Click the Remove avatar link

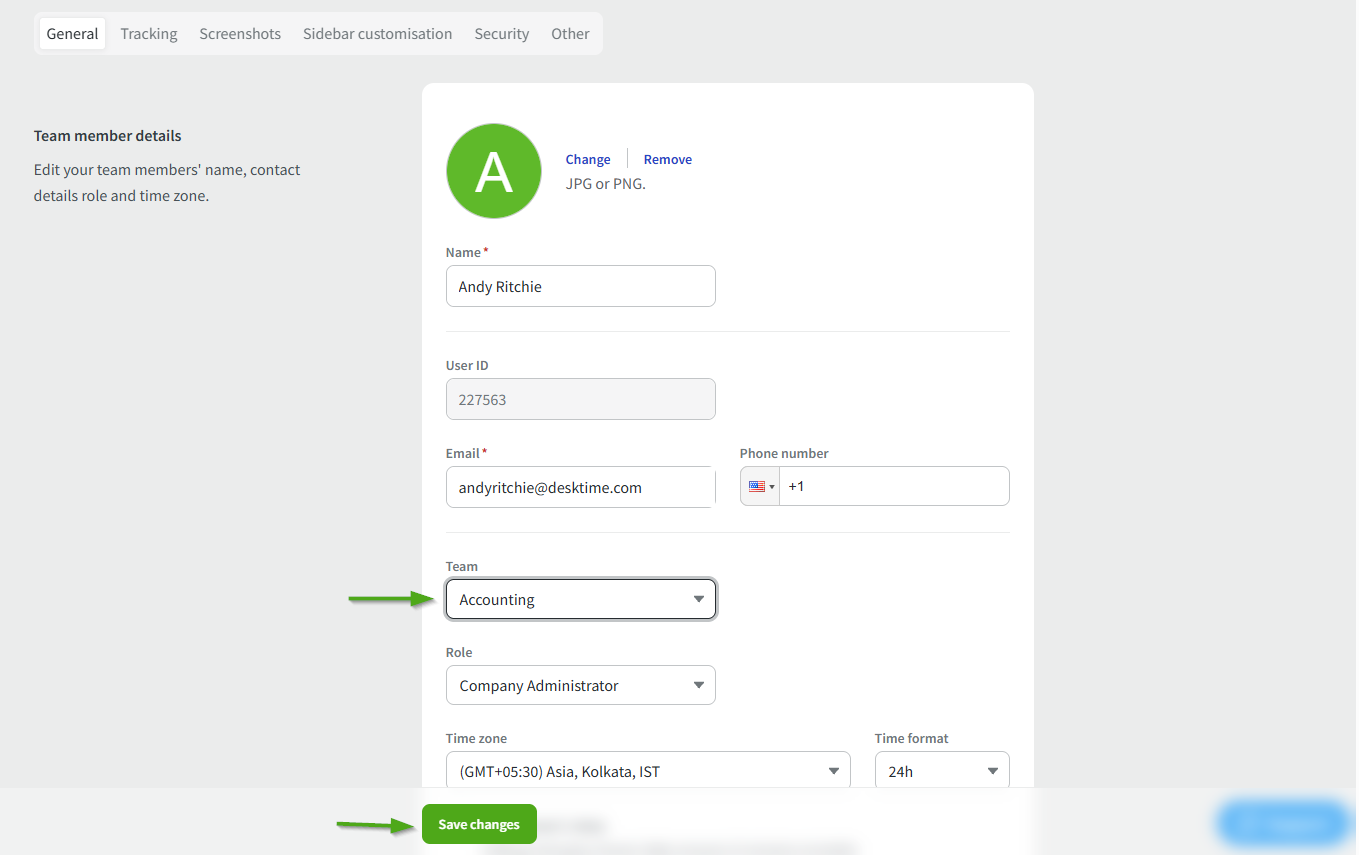[x=667, y=160]
